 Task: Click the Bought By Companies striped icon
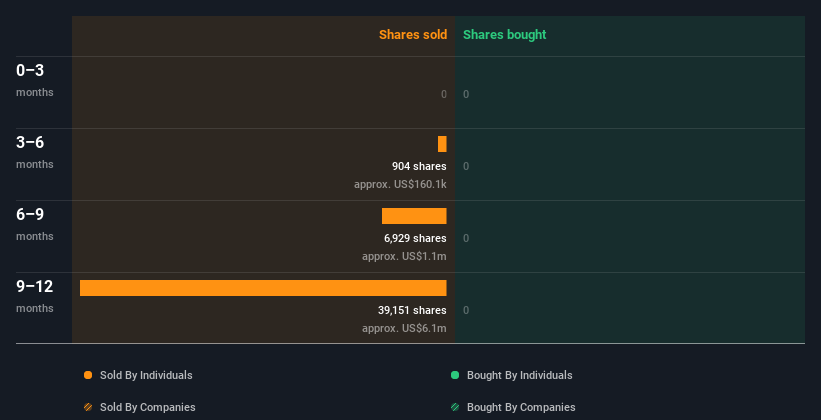point(455,407)
